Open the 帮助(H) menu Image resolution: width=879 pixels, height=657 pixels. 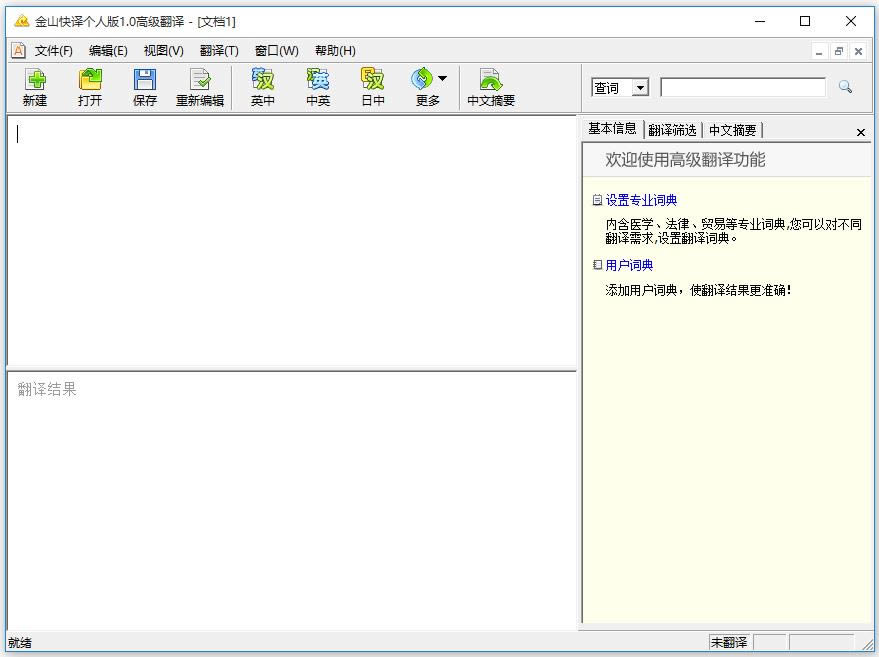tap(335, 51)
